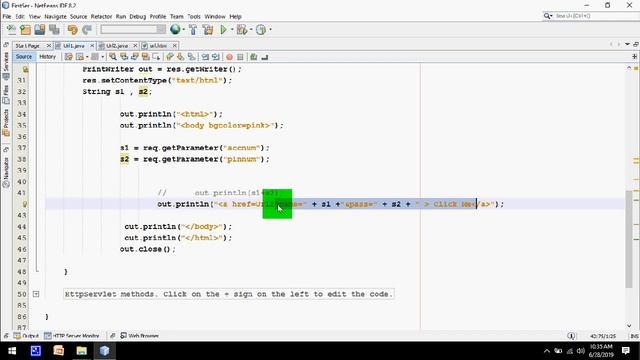The image size is (640, 360).
Task: Click the Last Edit editor icon
Action: [x=69, y=57]
